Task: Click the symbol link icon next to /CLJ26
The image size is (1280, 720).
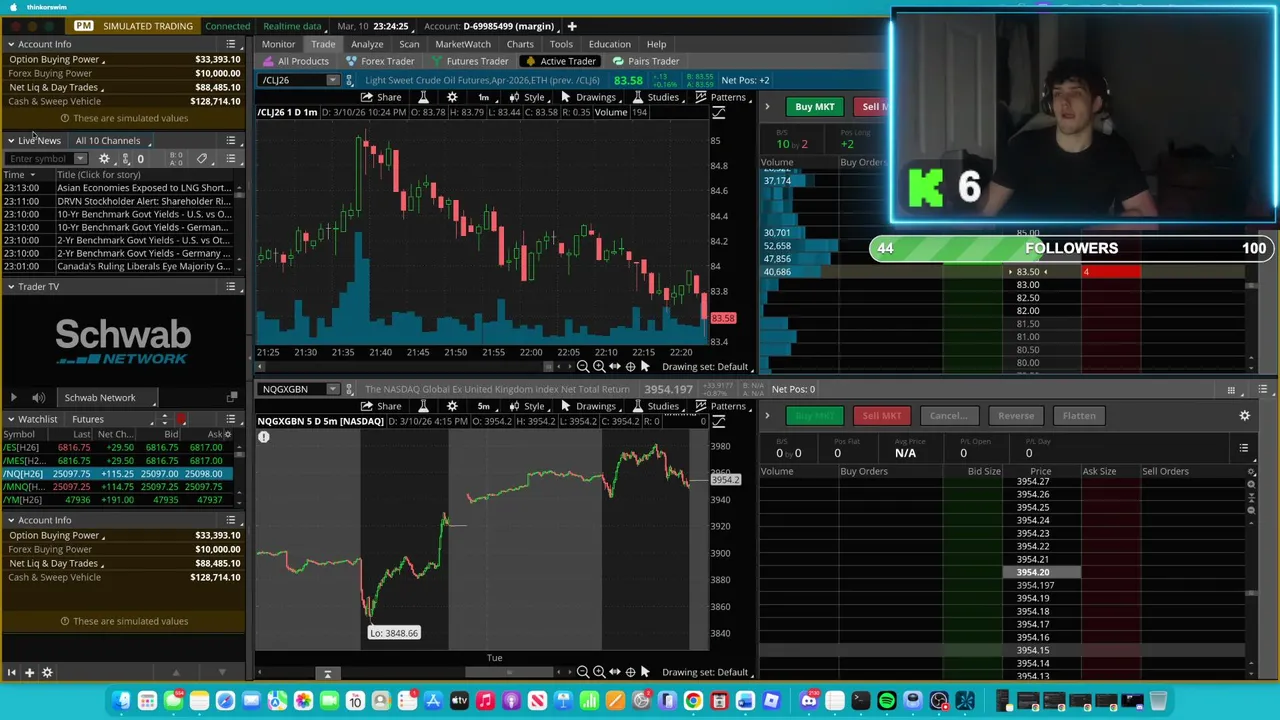Action: (349, 80)
